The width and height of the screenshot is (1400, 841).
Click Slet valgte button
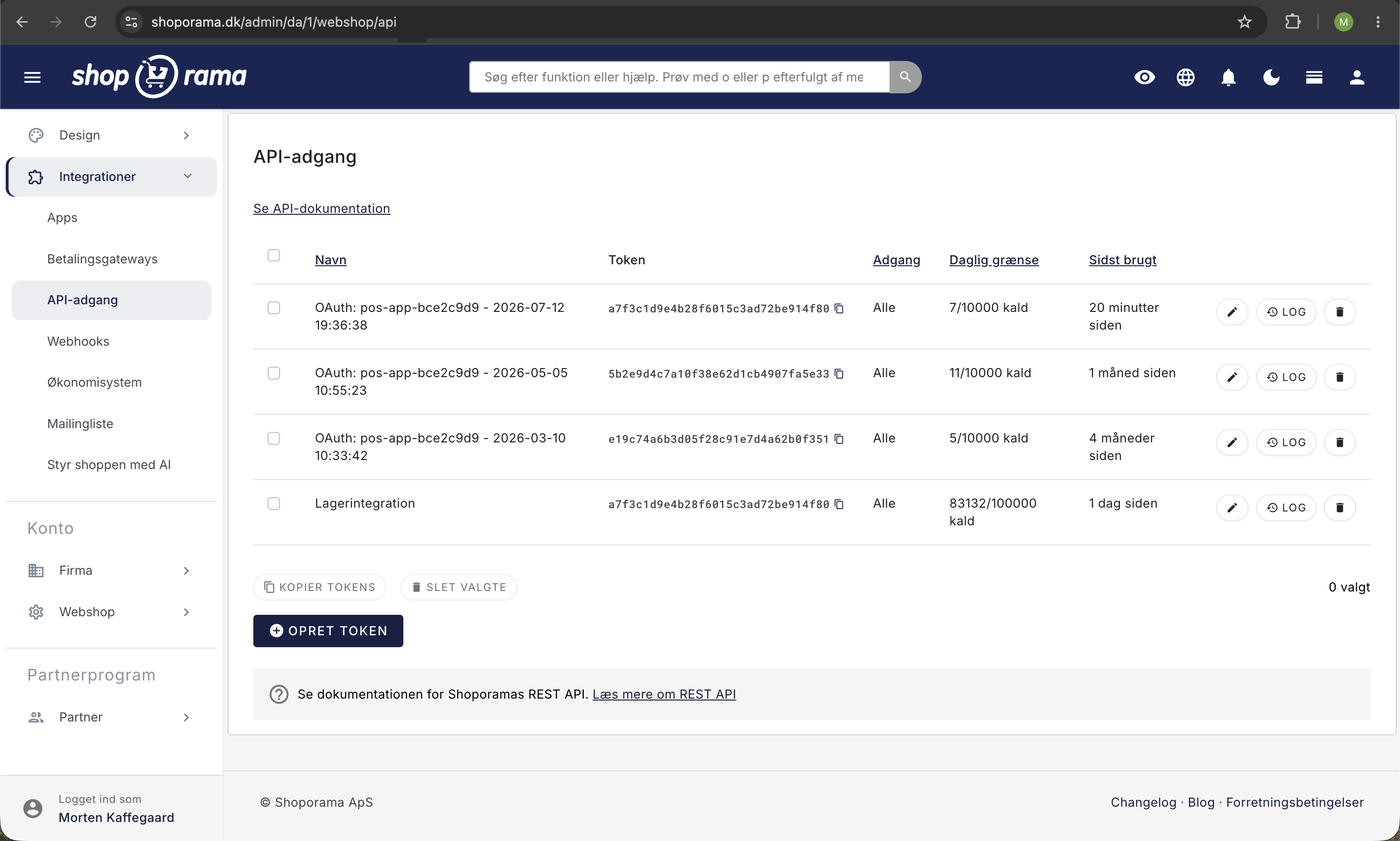(458, 587)
